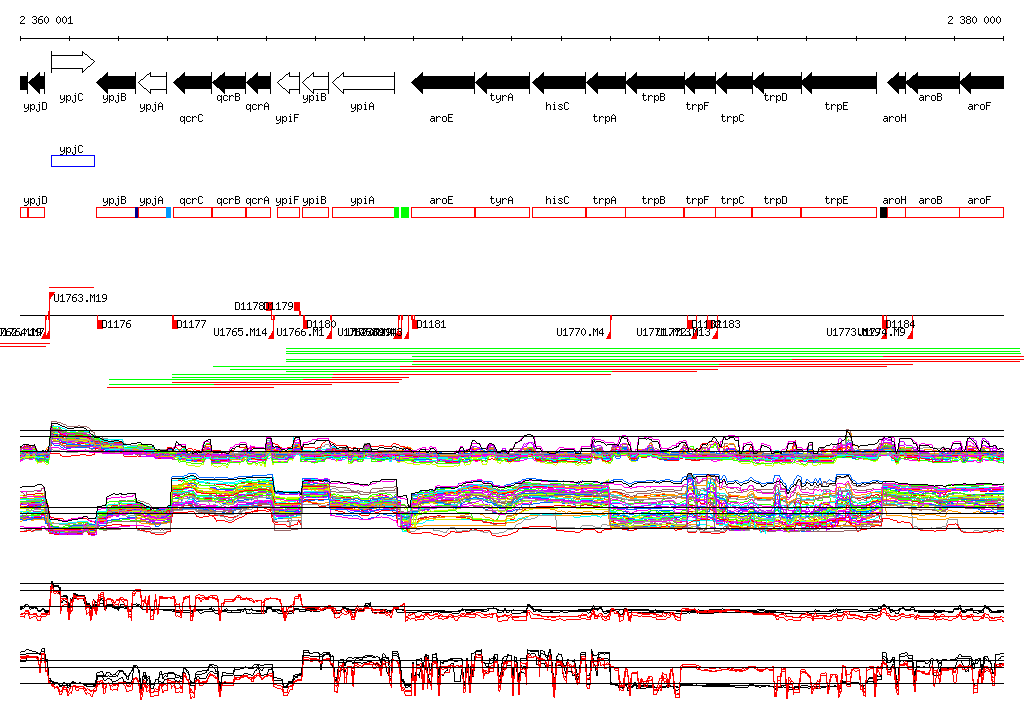
Task: Click the red-outlined trpD segment box
Action: click(775, 213)
